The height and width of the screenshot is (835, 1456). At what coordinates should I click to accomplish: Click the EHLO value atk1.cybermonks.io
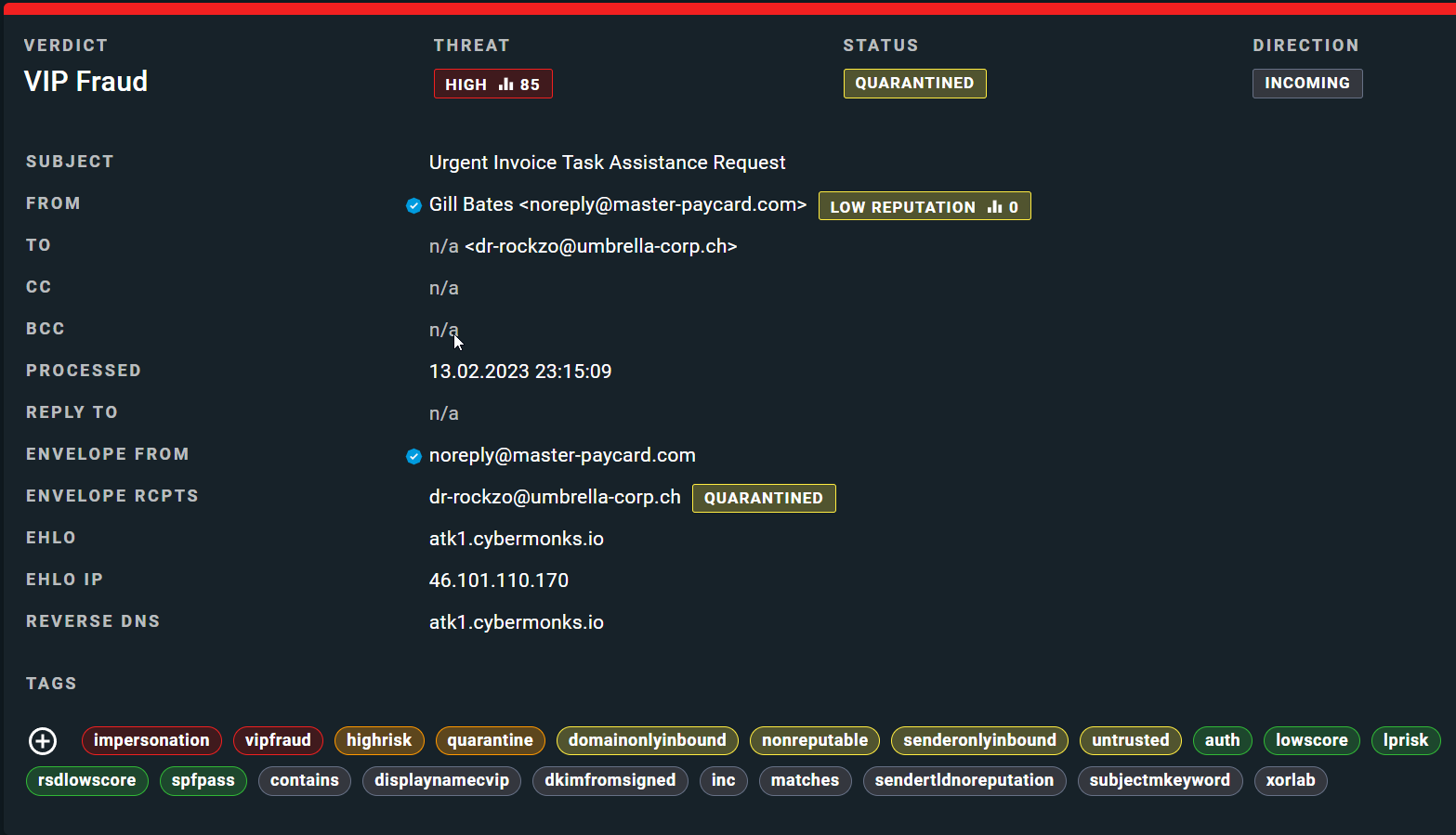[517, 539]
